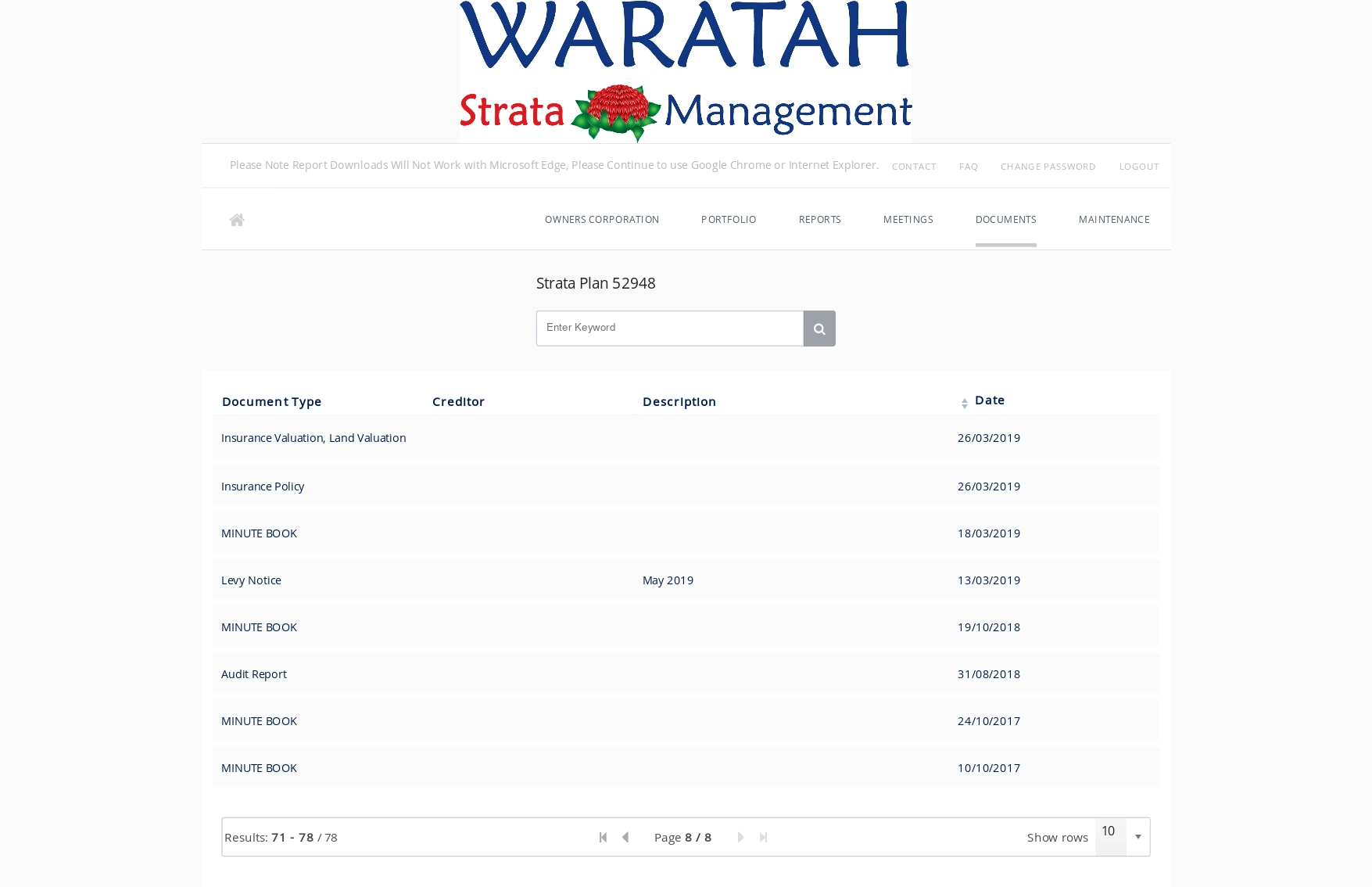Jump to first page of results
The image size is (1372, 887).
[x=603, y=837]
